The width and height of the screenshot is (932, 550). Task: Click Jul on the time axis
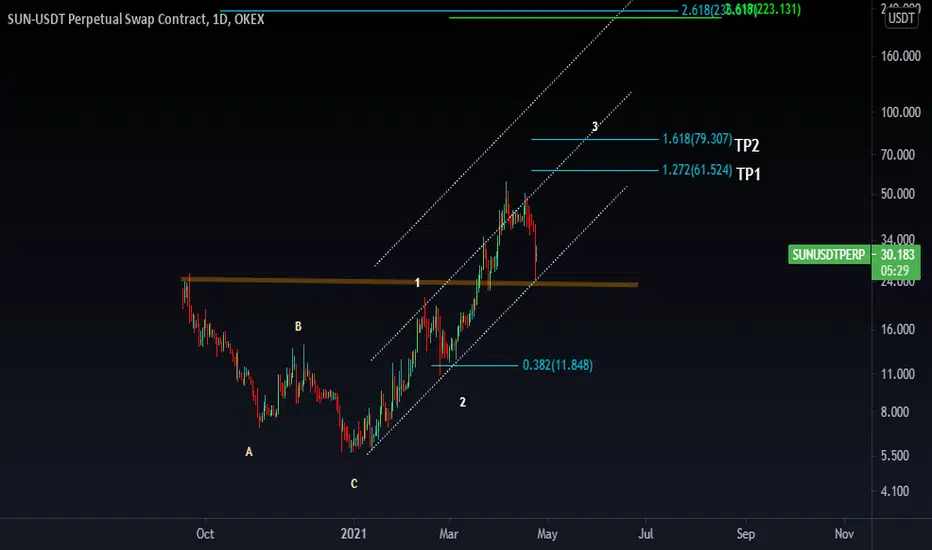click(646, 534)
